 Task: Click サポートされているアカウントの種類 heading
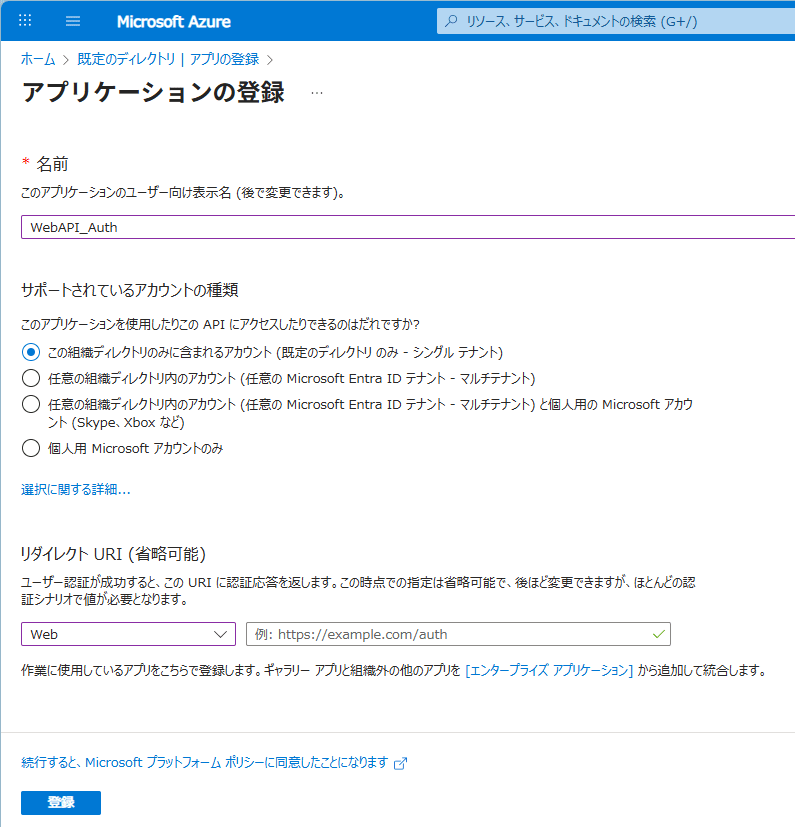pos(130,290)
